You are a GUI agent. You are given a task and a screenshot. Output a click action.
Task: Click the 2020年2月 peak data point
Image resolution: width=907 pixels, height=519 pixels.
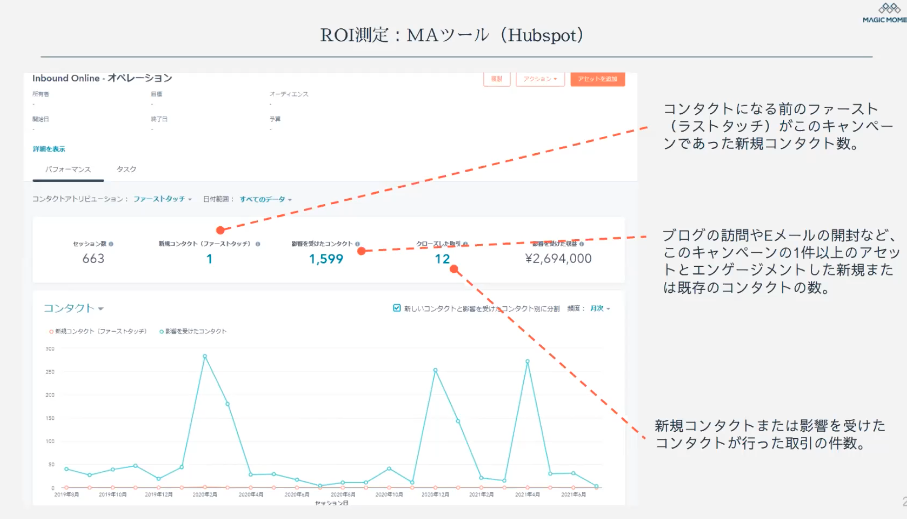click(205, 356)
